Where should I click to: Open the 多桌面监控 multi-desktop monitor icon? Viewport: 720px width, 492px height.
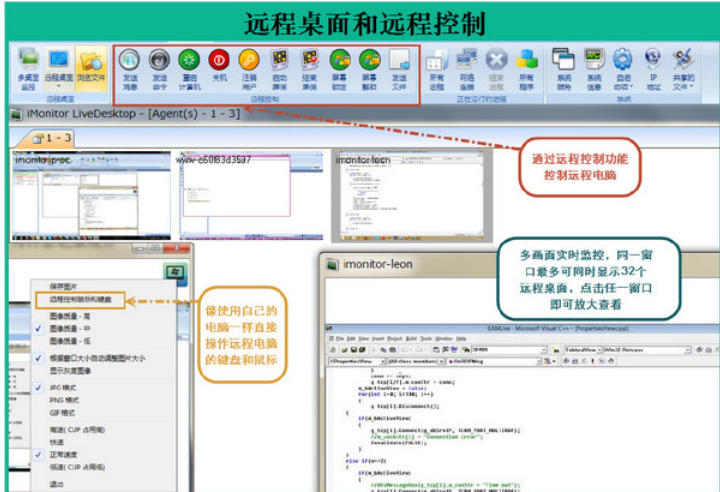28,61
